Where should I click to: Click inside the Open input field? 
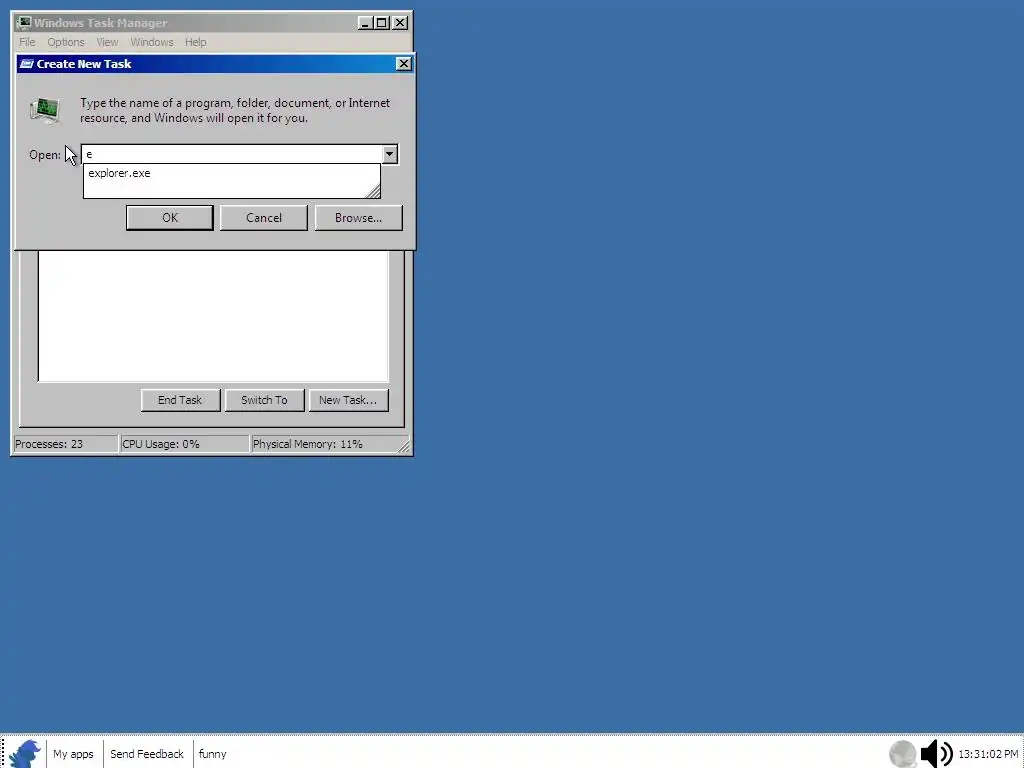pyautogui.click(x=232, y=154)
